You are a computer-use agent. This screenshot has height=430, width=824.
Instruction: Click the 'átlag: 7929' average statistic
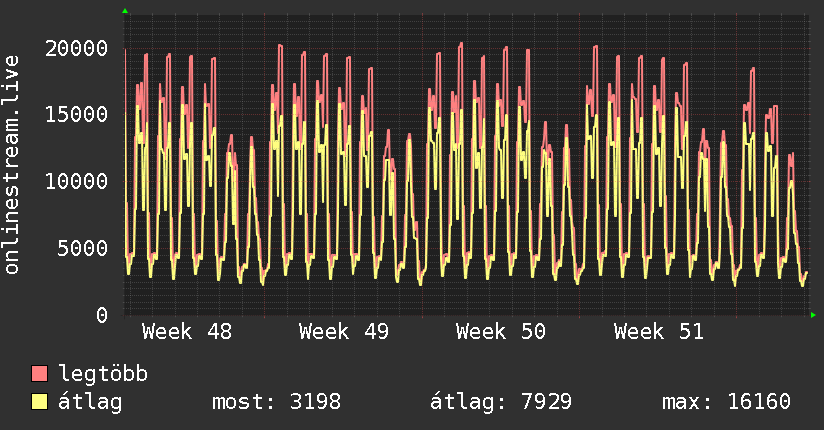pos(500,402)
